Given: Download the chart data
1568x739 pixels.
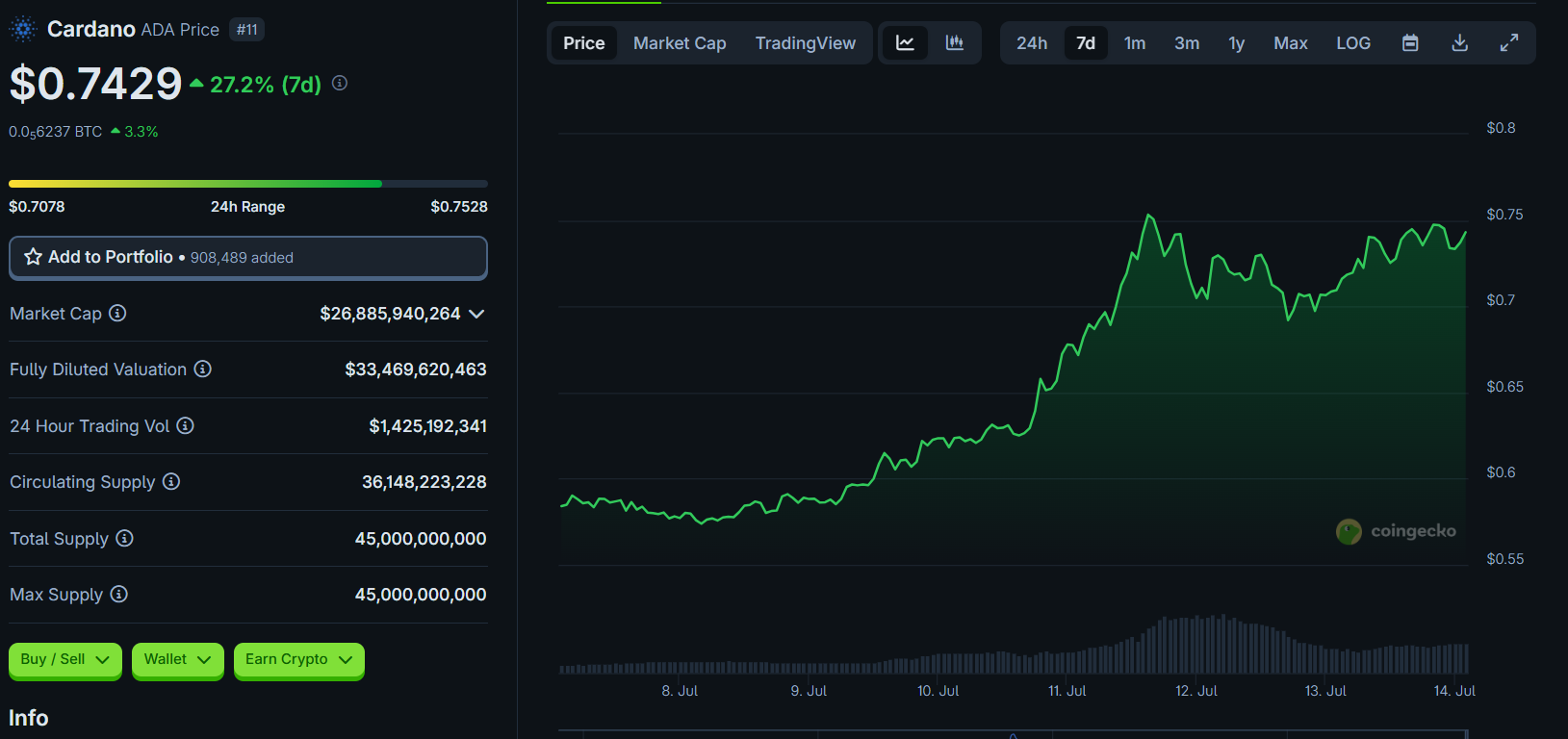Looking at the screenshot, I should click(x=1460, y=42).
